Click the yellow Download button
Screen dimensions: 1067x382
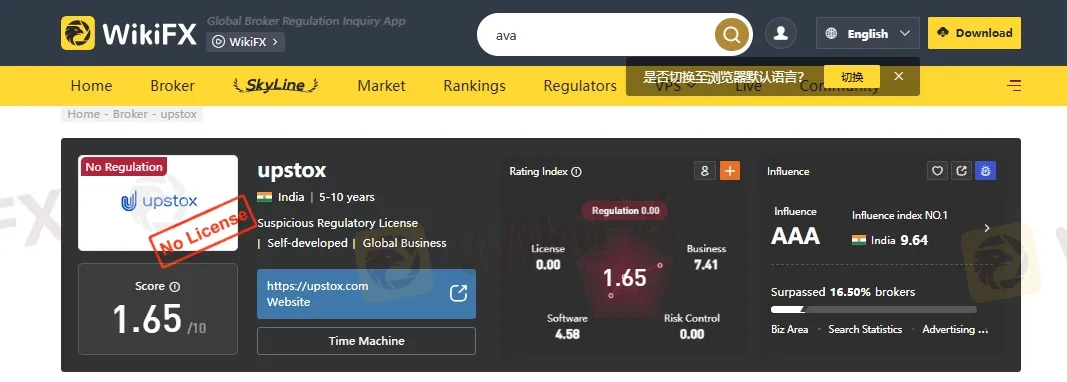[x=974, y=33]
